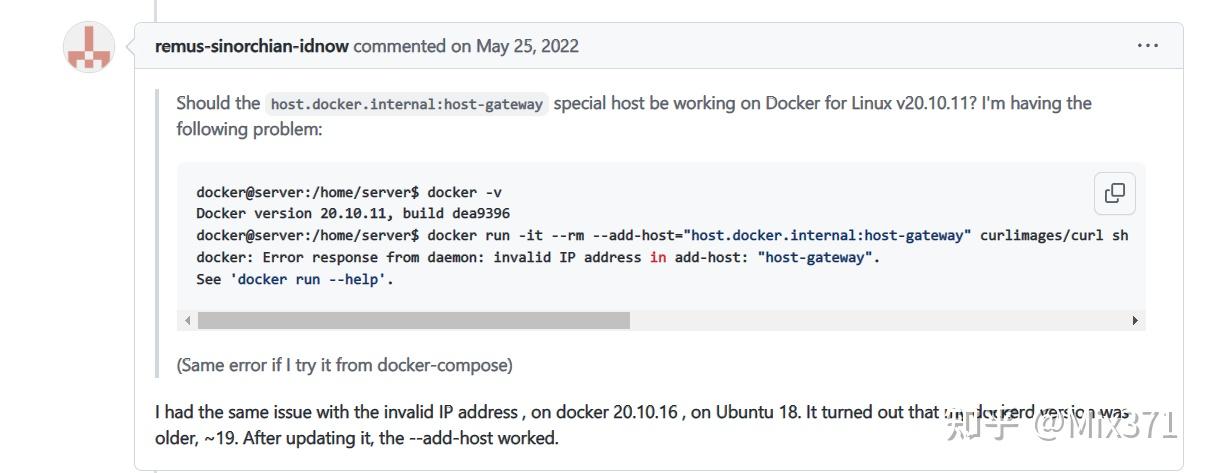This screenshot has height=473, width=1208.
Task: Click the 'Error response from daemon' line
Action: pyautogui.click(x=538, y=257)
